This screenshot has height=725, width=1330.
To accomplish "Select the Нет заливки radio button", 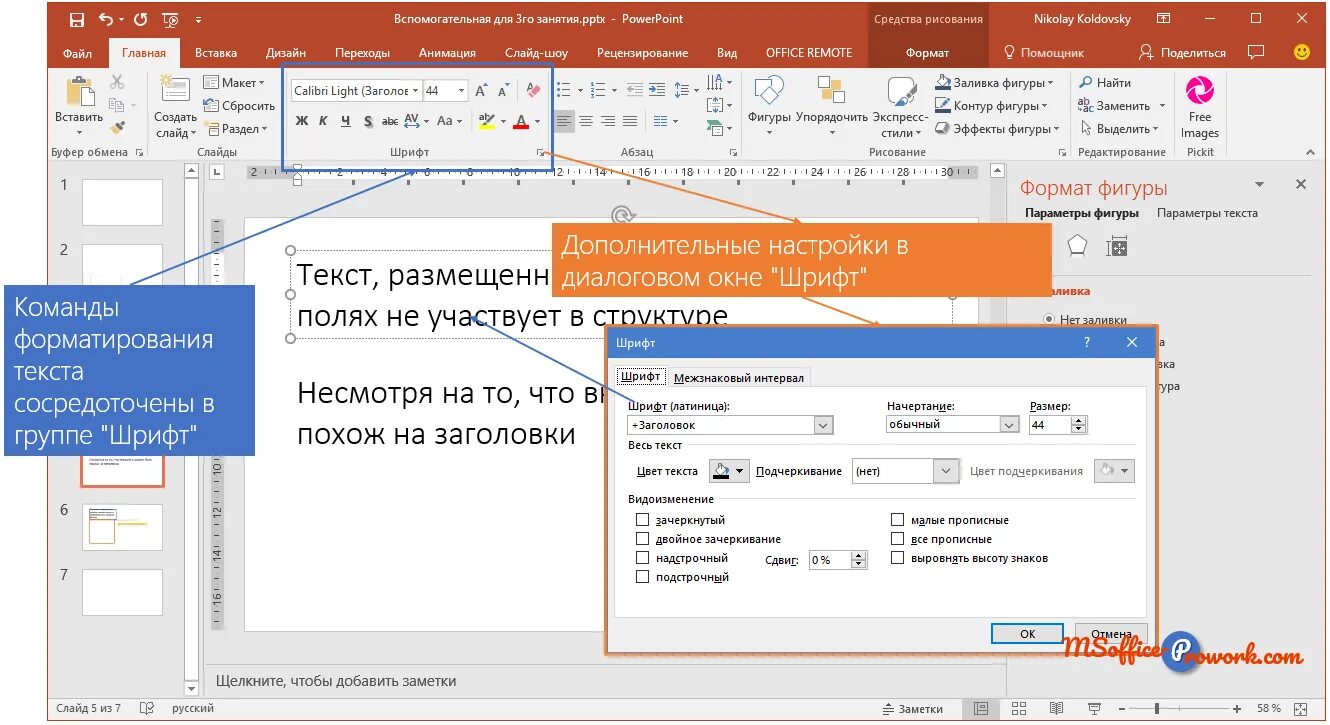I will pyautogui.click(x=1049, y=320).
